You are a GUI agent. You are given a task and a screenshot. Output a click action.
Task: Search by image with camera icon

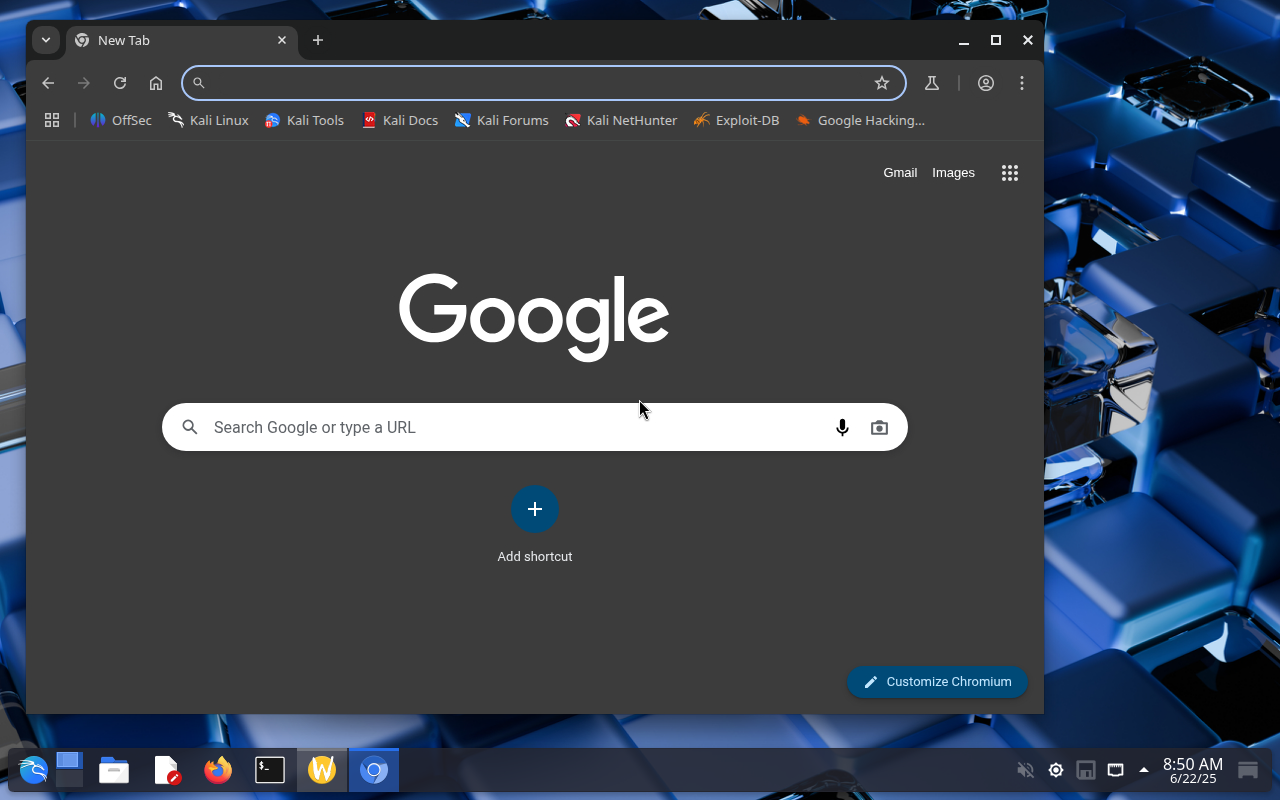pyautogui.click(x=879, y=427)
